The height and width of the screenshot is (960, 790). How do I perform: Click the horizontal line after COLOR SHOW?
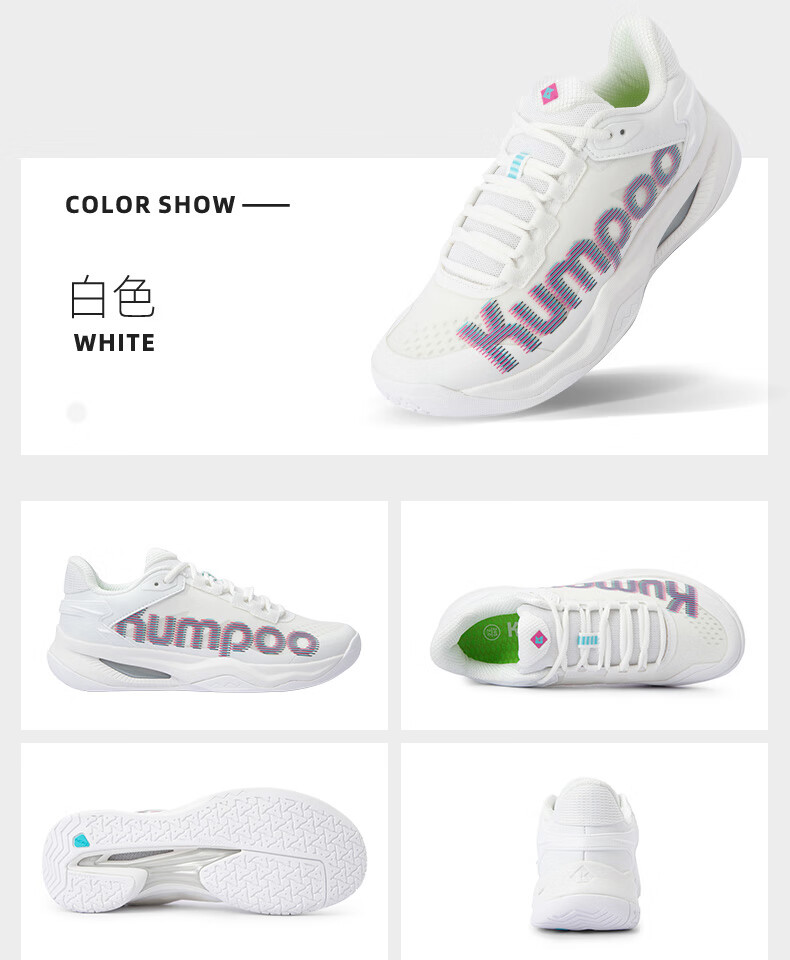266,205
